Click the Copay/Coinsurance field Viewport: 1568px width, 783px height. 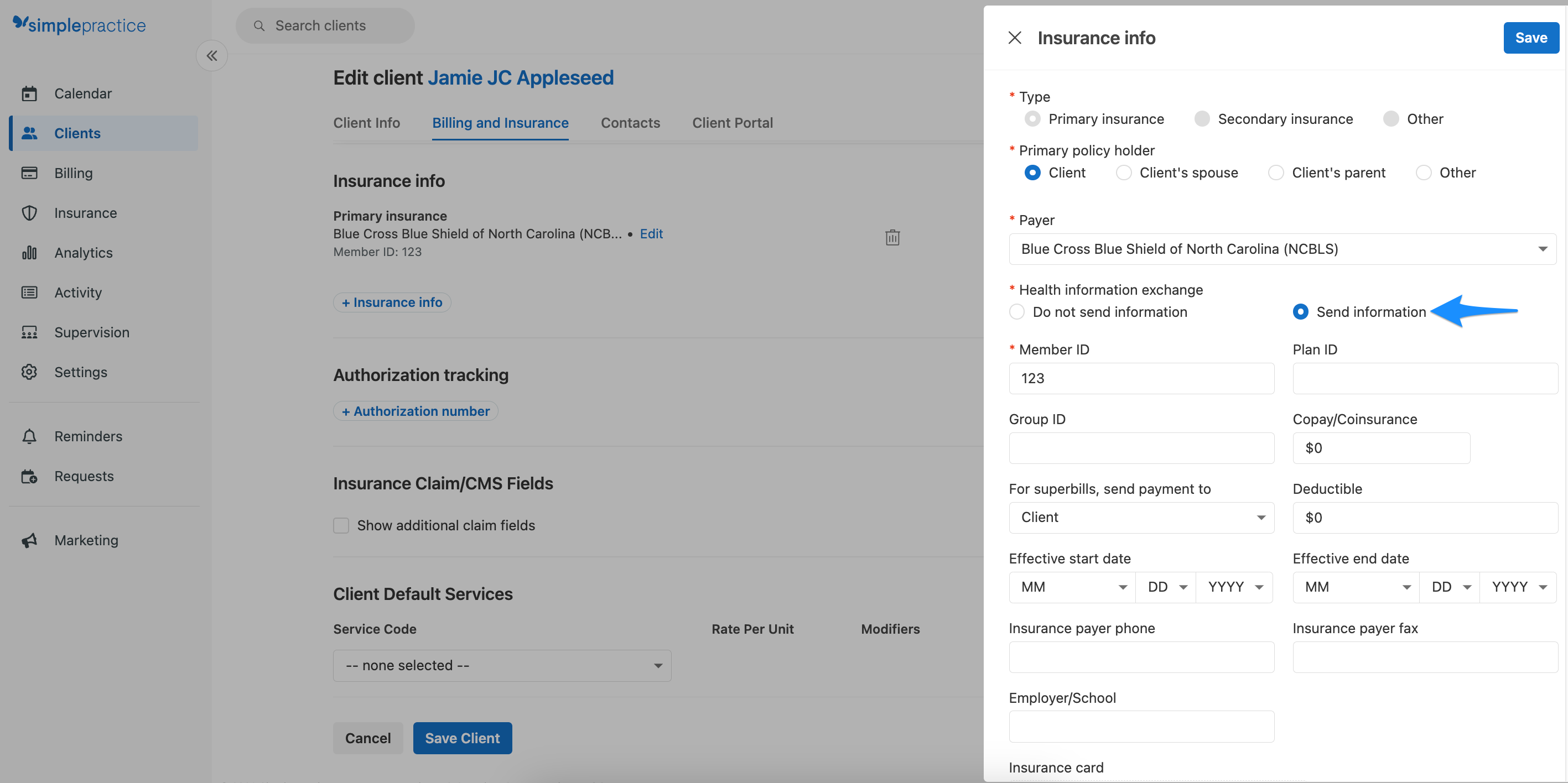(1381, 448)
